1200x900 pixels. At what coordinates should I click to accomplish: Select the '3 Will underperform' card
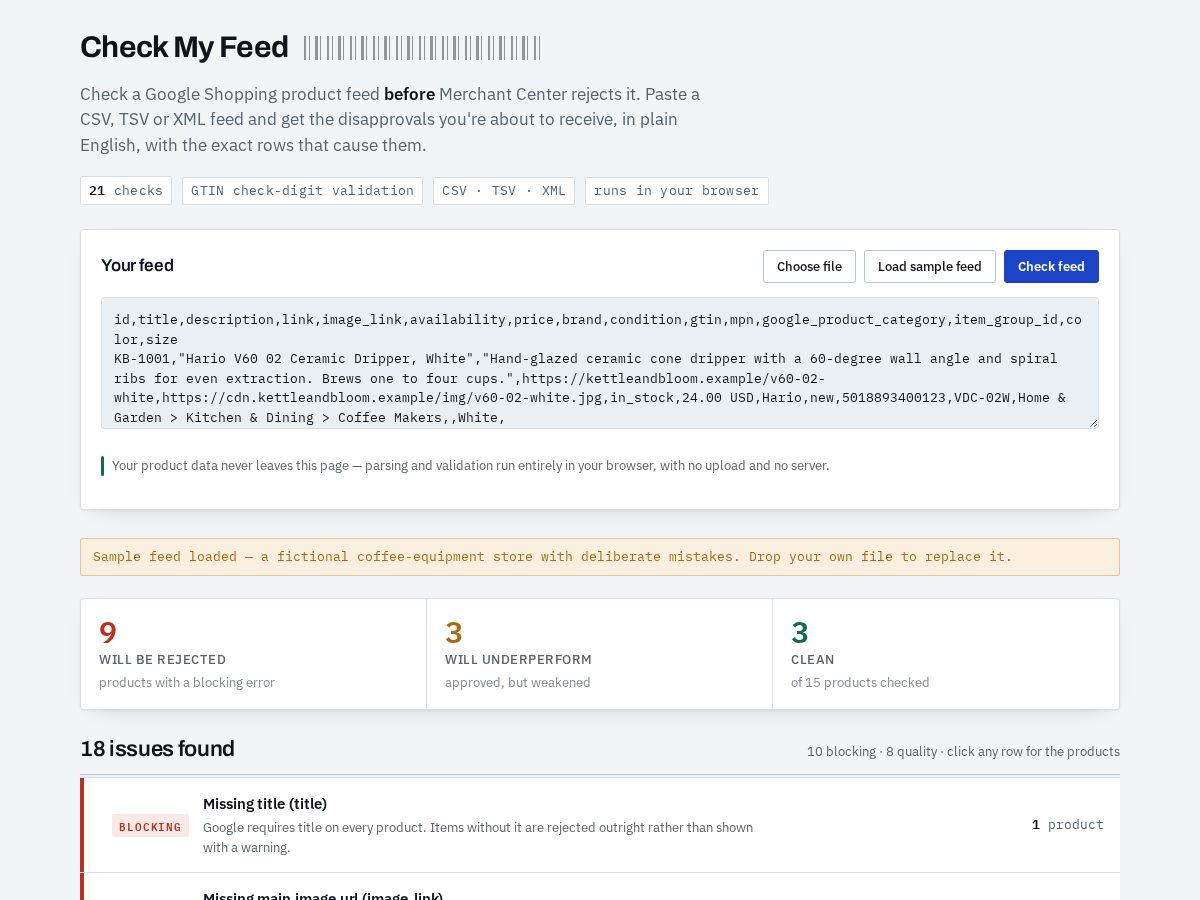(x=600, y=654)
